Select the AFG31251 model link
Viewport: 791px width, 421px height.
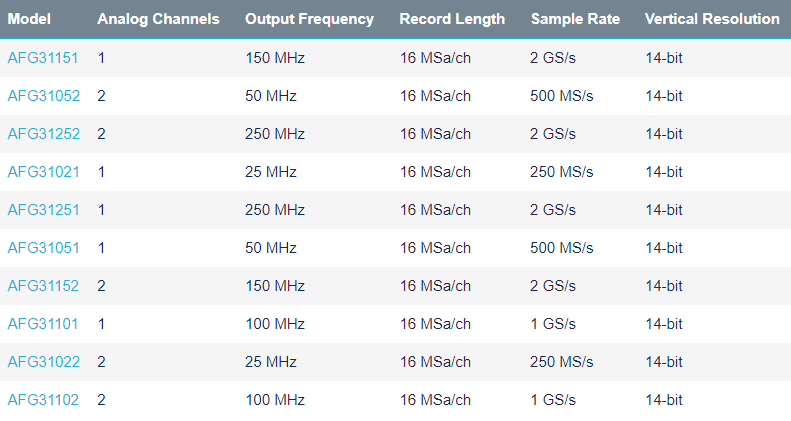point(43,210)
